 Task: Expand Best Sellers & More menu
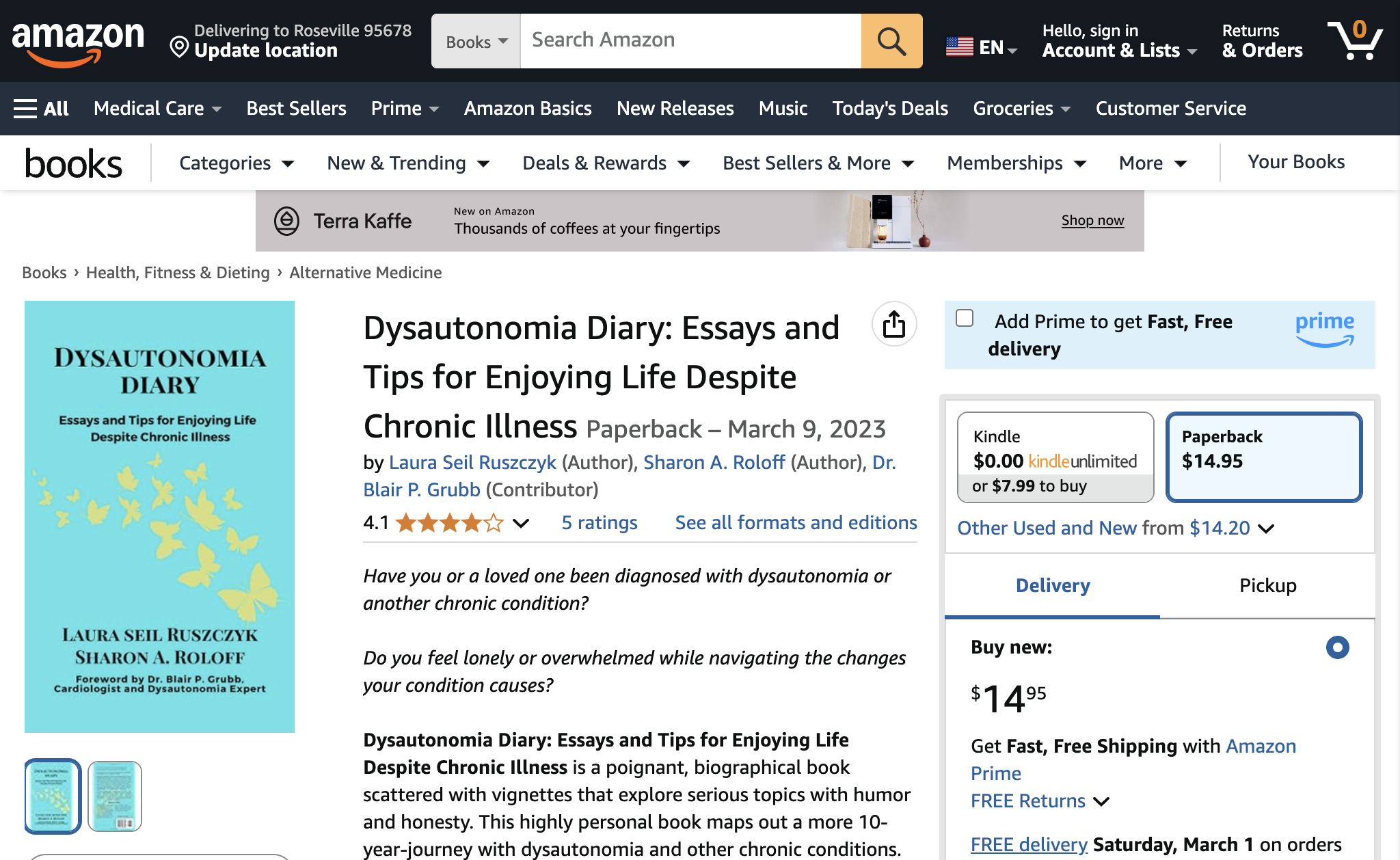tap(818, 163)
